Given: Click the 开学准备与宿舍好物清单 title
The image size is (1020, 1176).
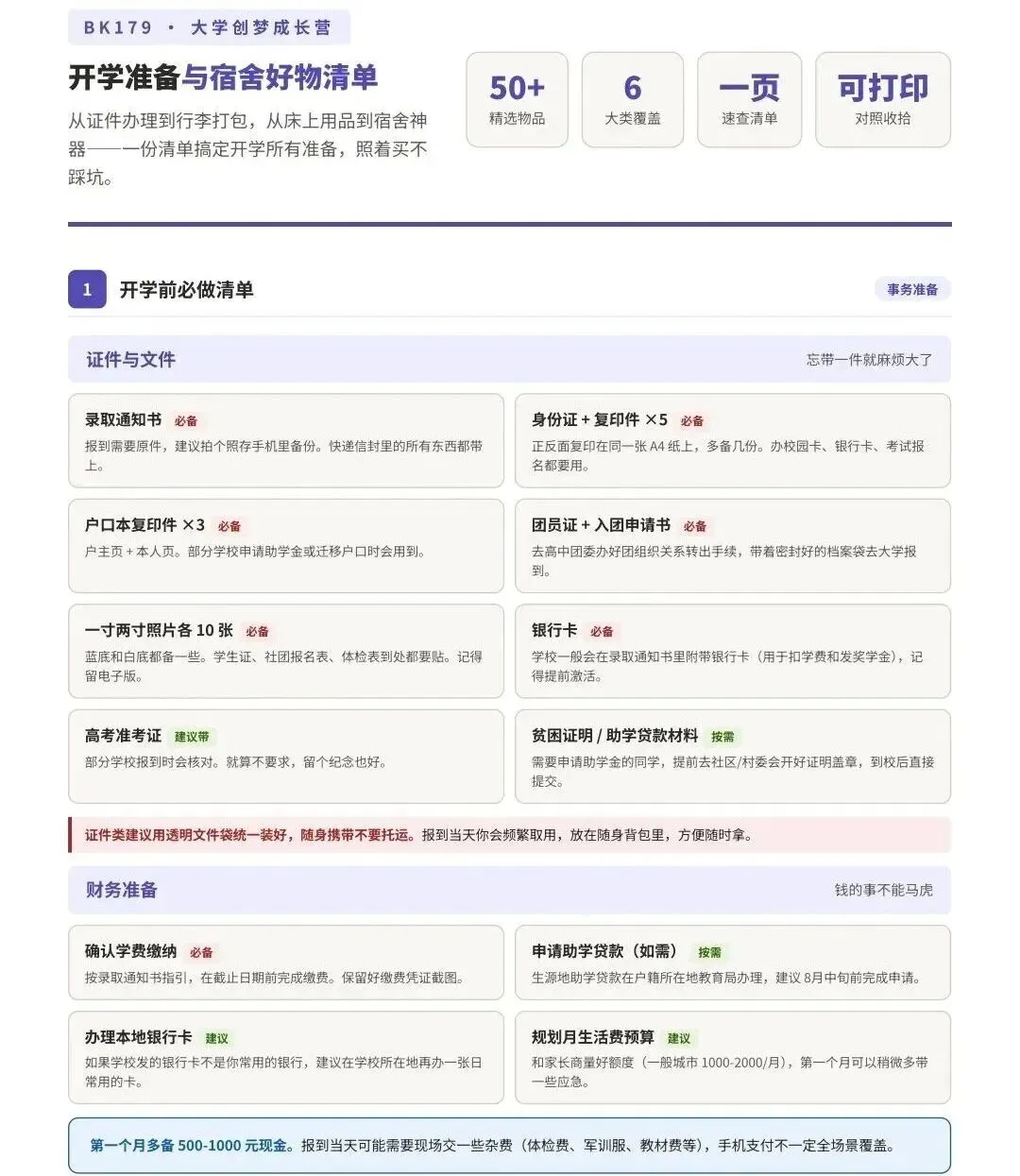Looking at the screenshot, I should (x=223, y=77).
